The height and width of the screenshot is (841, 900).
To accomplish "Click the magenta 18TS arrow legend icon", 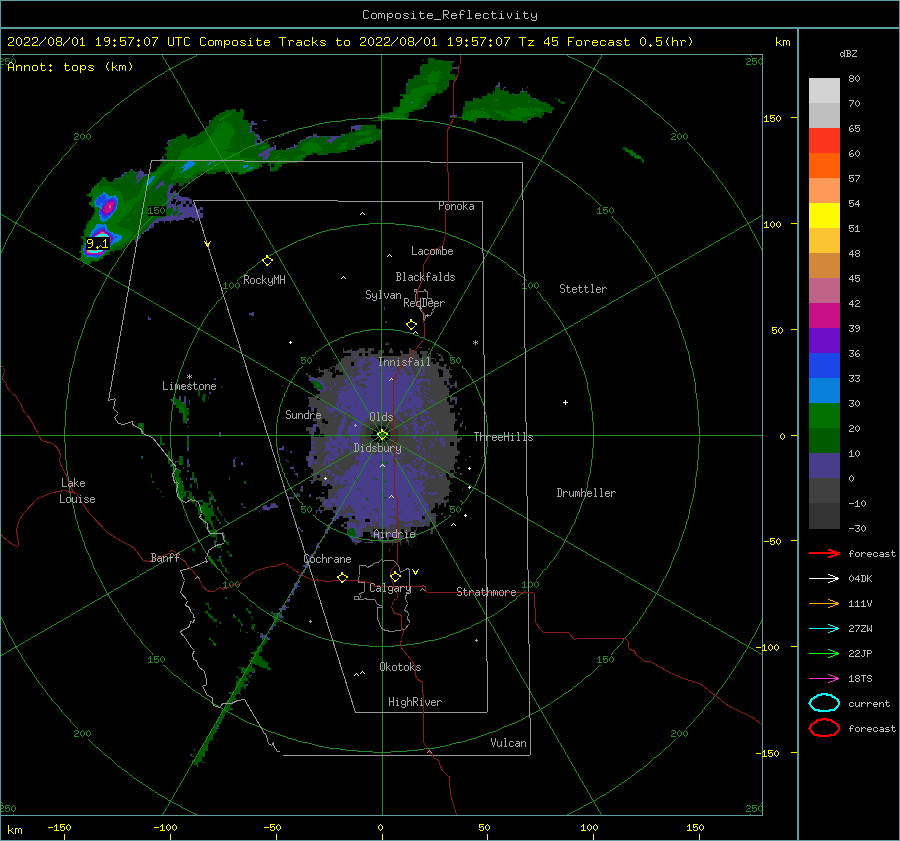I will click(x=824, y=679).
